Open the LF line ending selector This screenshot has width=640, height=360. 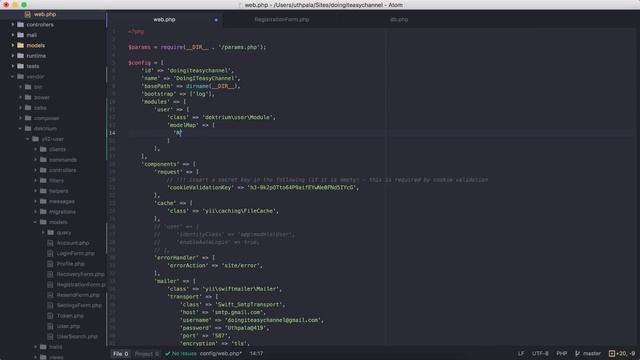[521, 353]
